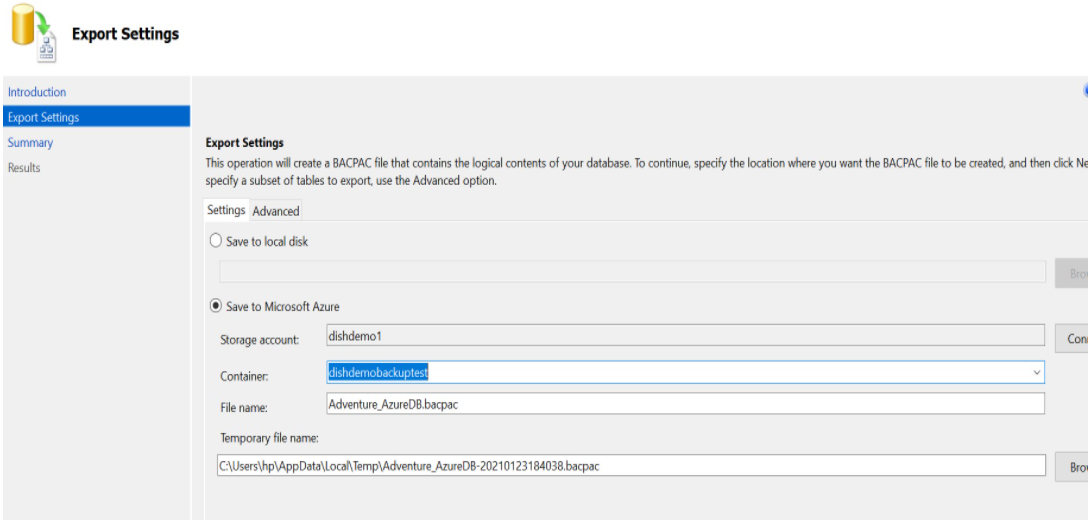Go to the Summary step
Viewport: 1092px width, 521px height.
pyautogui.click(x=30, y=142)
